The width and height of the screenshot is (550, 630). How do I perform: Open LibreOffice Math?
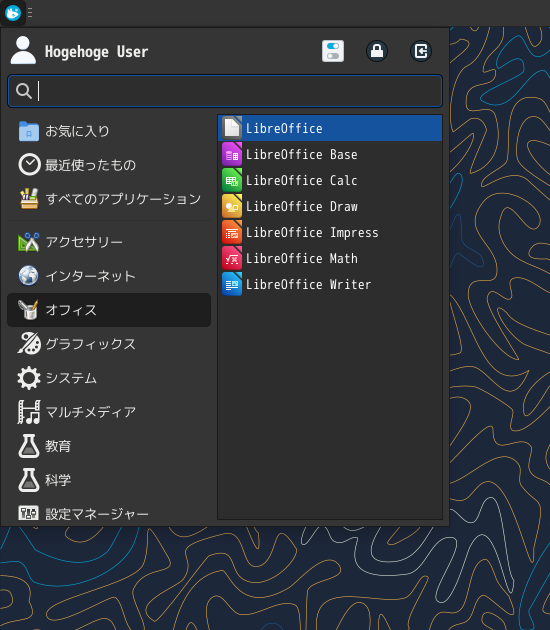[x=330, y=258]
